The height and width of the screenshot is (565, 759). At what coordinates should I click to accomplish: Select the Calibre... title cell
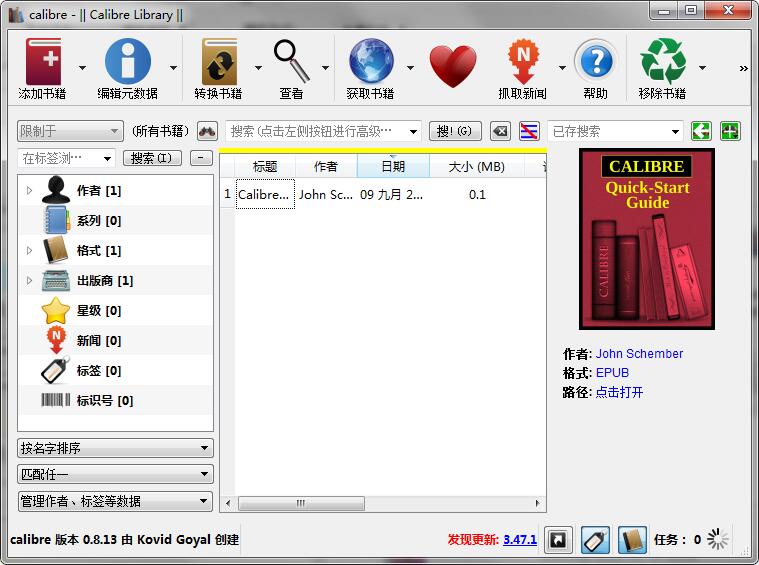coord(265,194)
